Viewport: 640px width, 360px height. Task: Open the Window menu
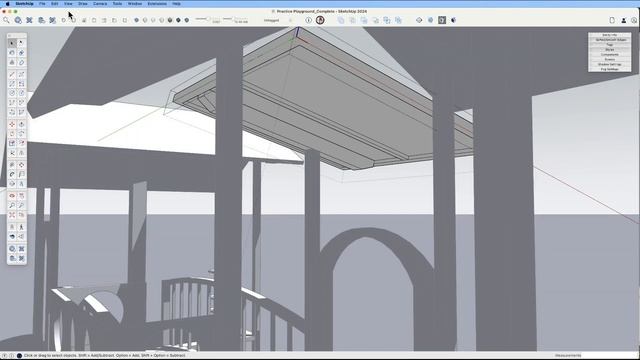pos(135,4)
